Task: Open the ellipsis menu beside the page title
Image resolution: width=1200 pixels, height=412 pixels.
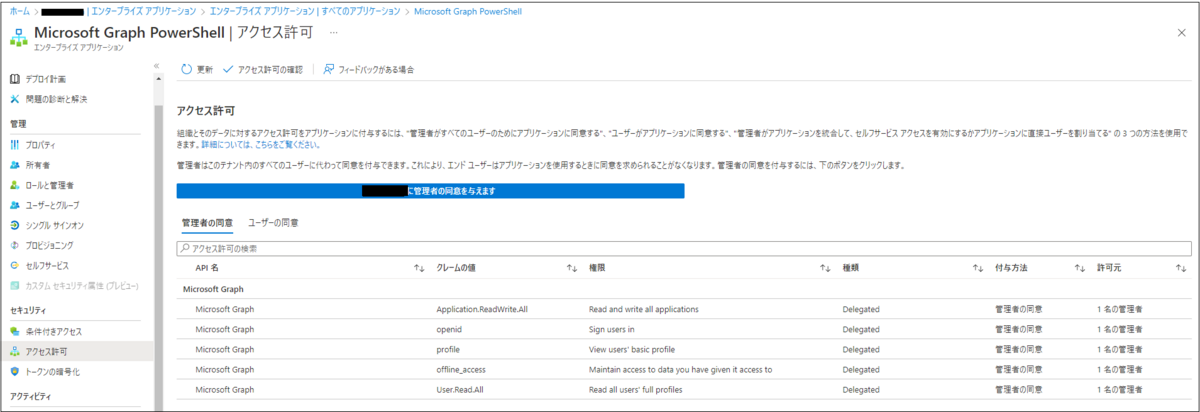Action: pyautogui.click(x=333, y=32)
